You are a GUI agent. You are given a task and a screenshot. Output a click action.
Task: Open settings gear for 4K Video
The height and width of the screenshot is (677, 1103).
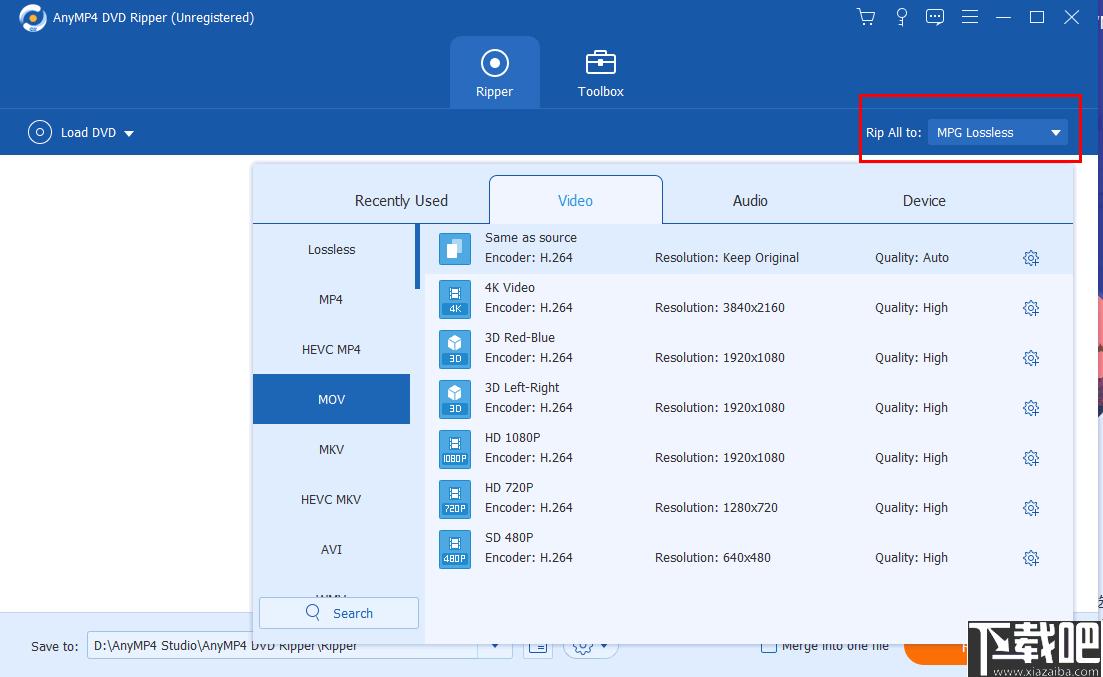click(x=1031, y=308)
